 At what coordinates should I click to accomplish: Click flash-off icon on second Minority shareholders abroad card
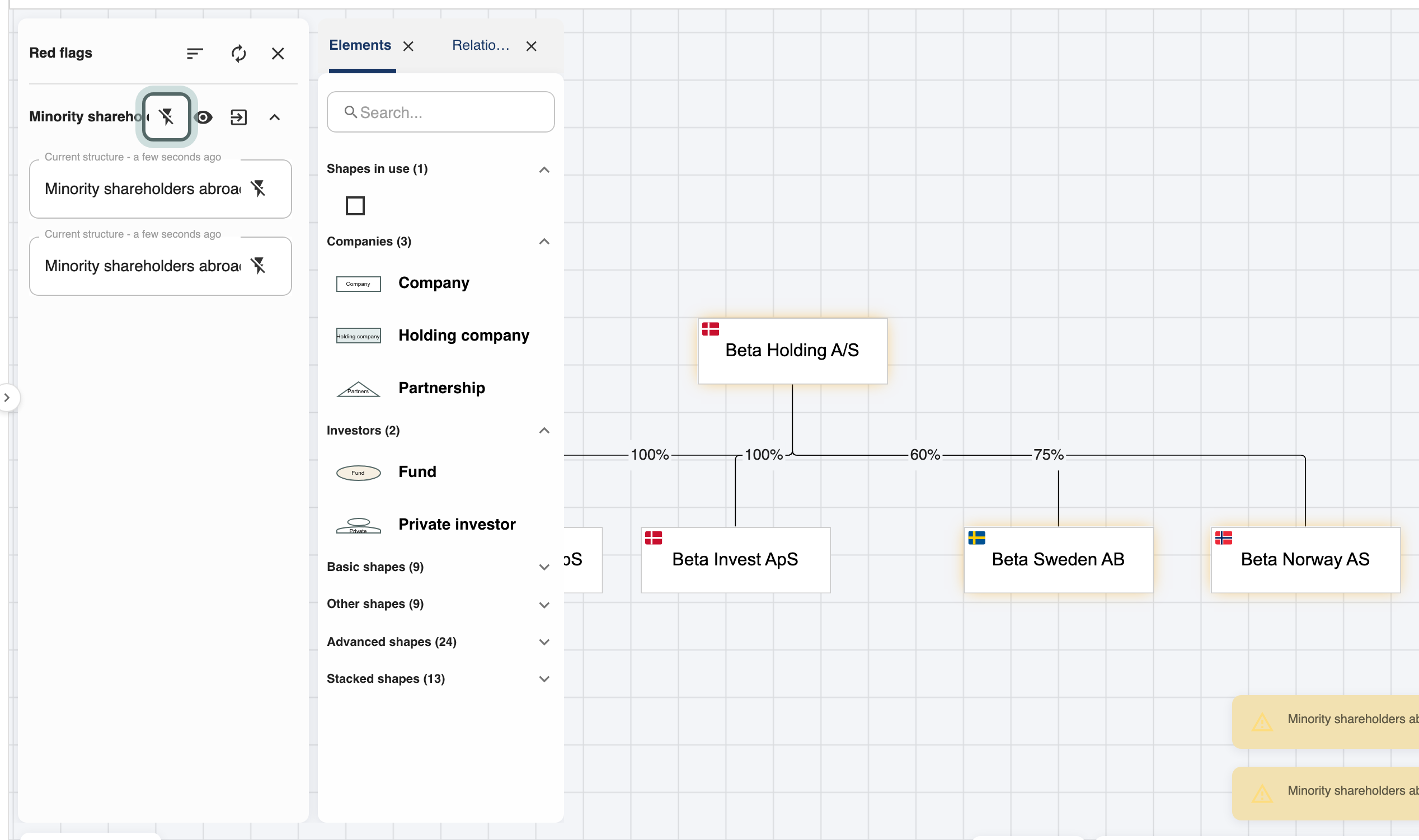[x=258, y=265]
